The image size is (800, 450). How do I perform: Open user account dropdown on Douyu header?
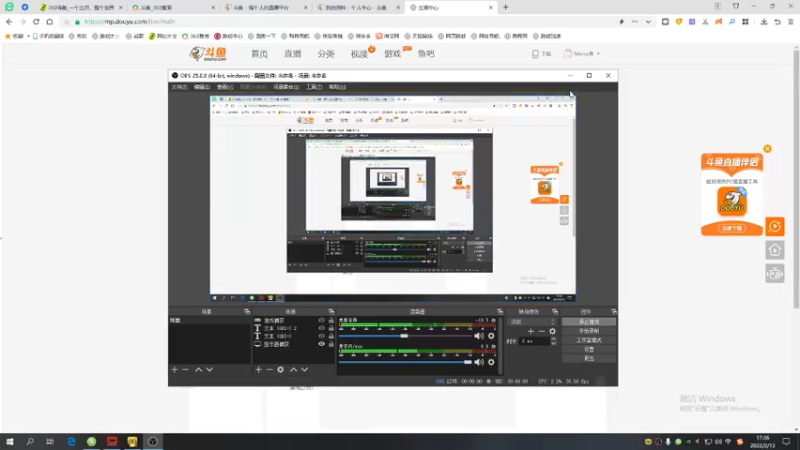(x=582, y=54)
